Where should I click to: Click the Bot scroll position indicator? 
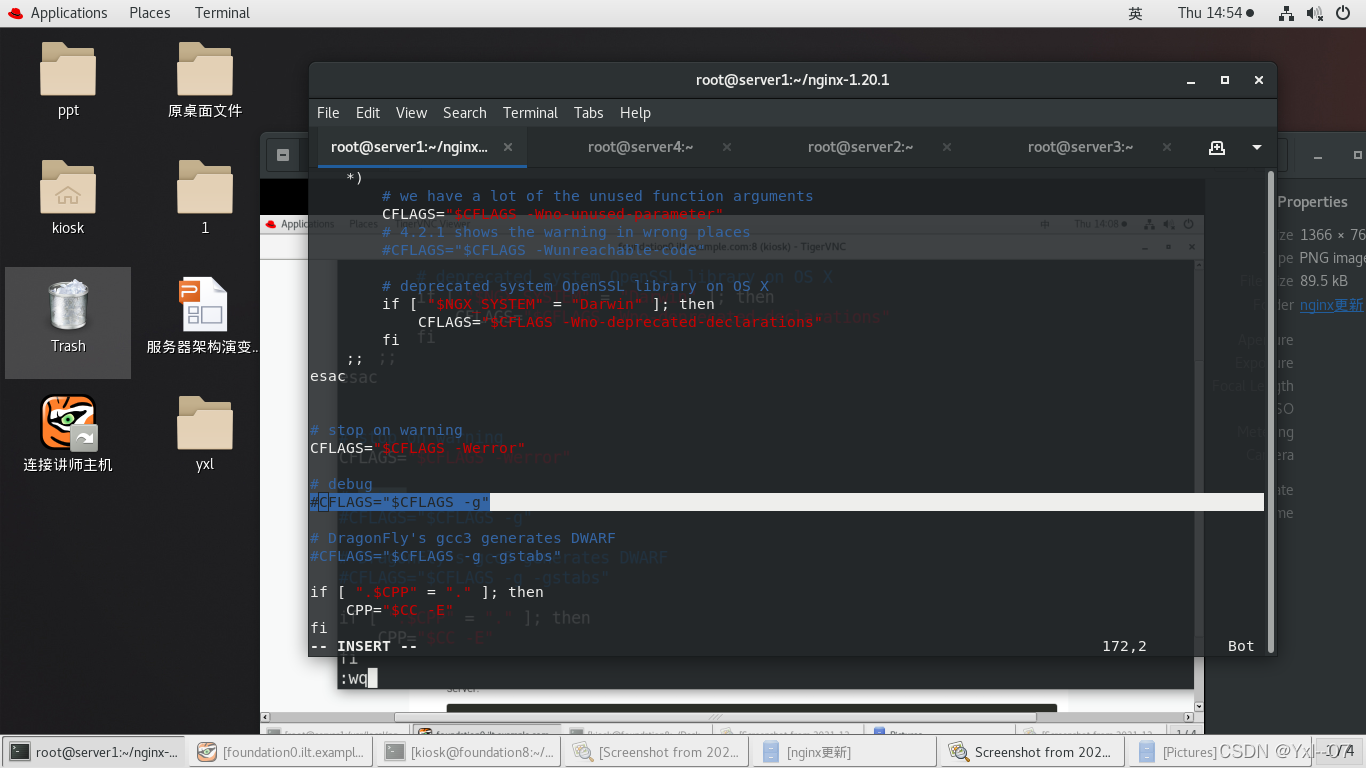point(1241,646)
